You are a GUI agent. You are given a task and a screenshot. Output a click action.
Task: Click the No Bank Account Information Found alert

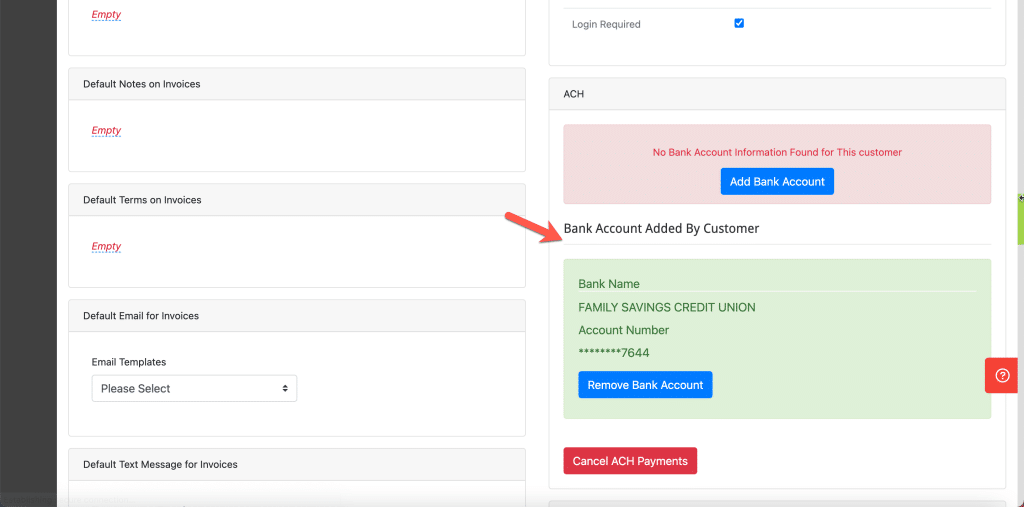pos(777,164)
